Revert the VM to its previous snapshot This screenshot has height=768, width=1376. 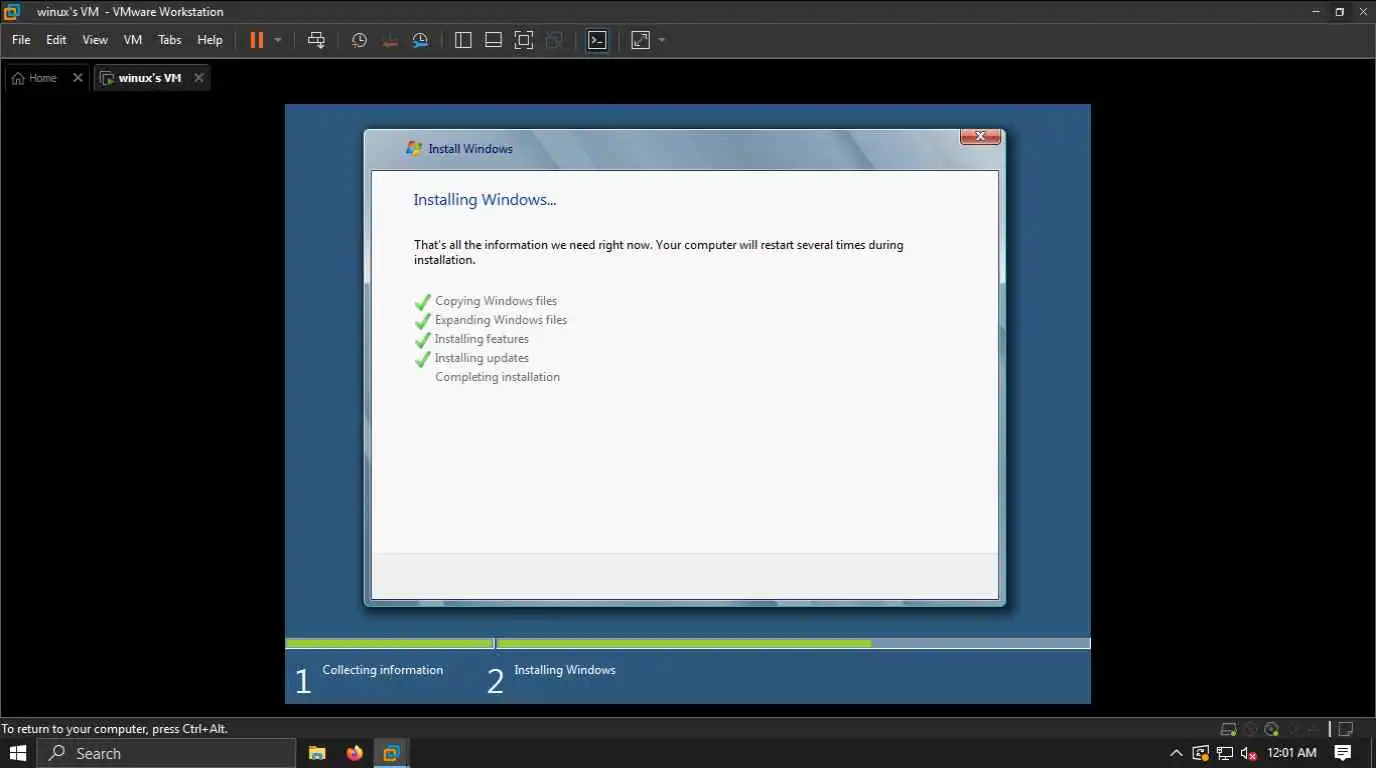(x=390, y=40)
